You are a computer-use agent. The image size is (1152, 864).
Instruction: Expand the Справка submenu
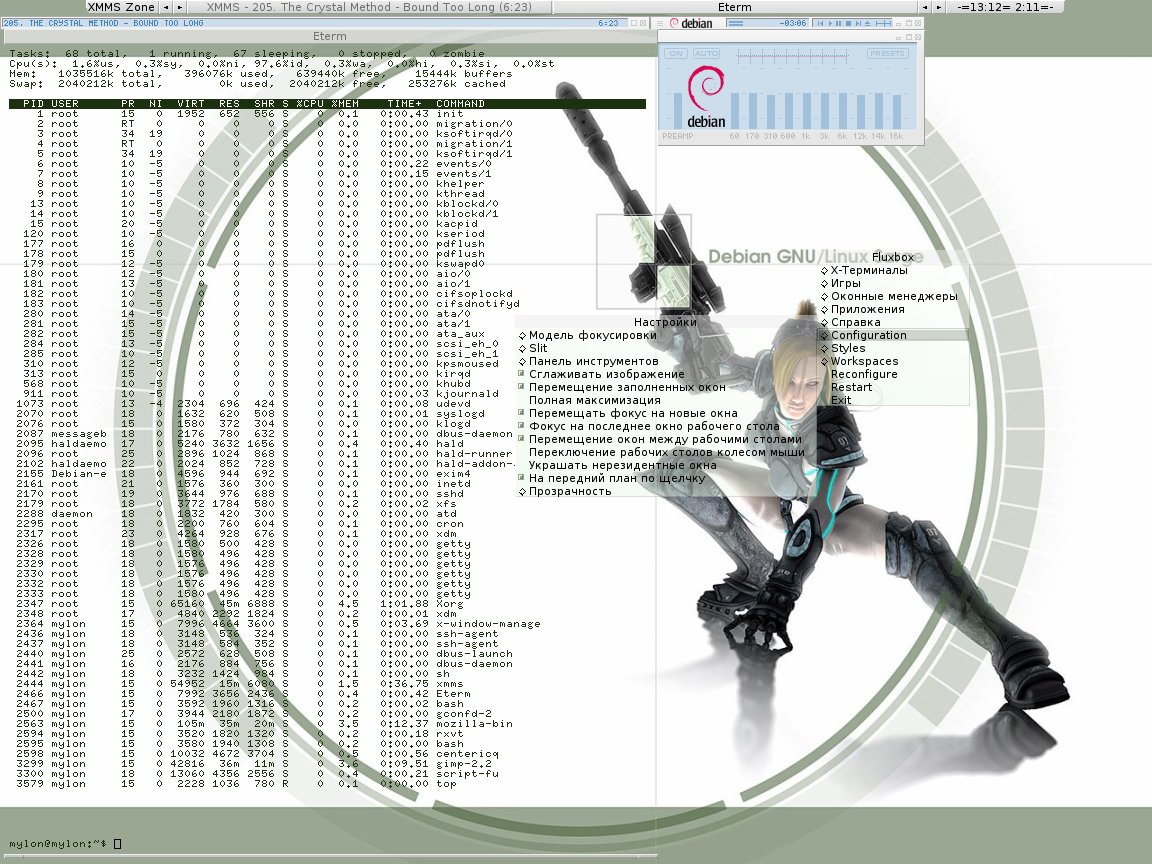click(893, 323)
